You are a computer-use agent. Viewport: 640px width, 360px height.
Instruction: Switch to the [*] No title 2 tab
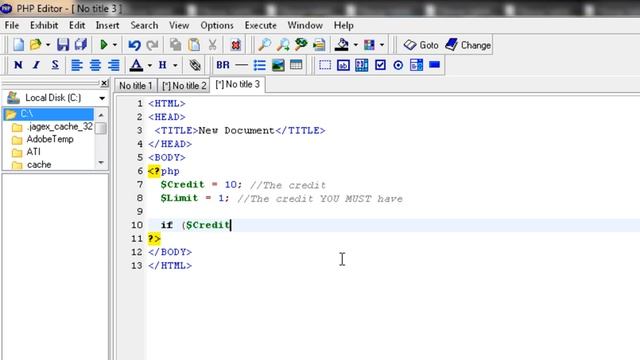pyautogui.click(x=184, y=86)
